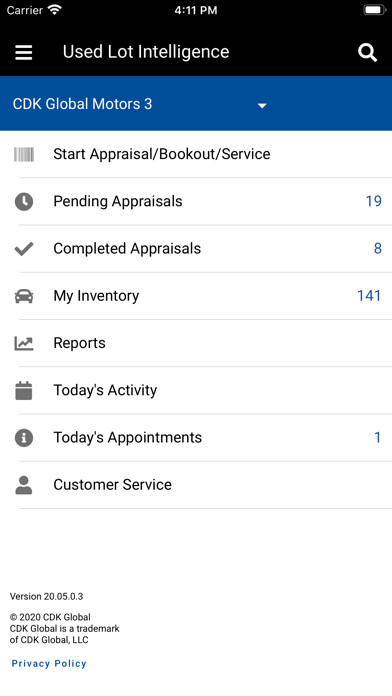Open the Reports menu item
392x696 pixels.
coord(196,343)
